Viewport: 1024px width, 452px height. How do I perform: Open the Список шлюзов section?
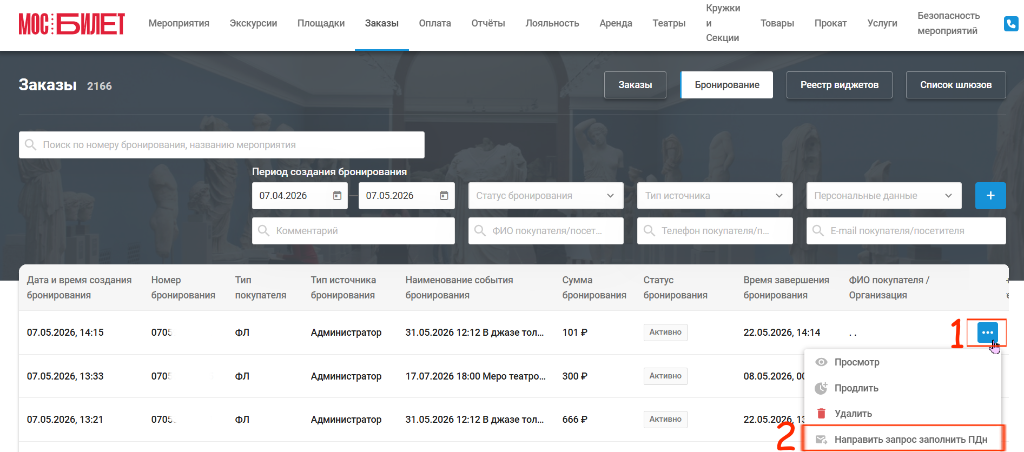[x=955, y=85]
